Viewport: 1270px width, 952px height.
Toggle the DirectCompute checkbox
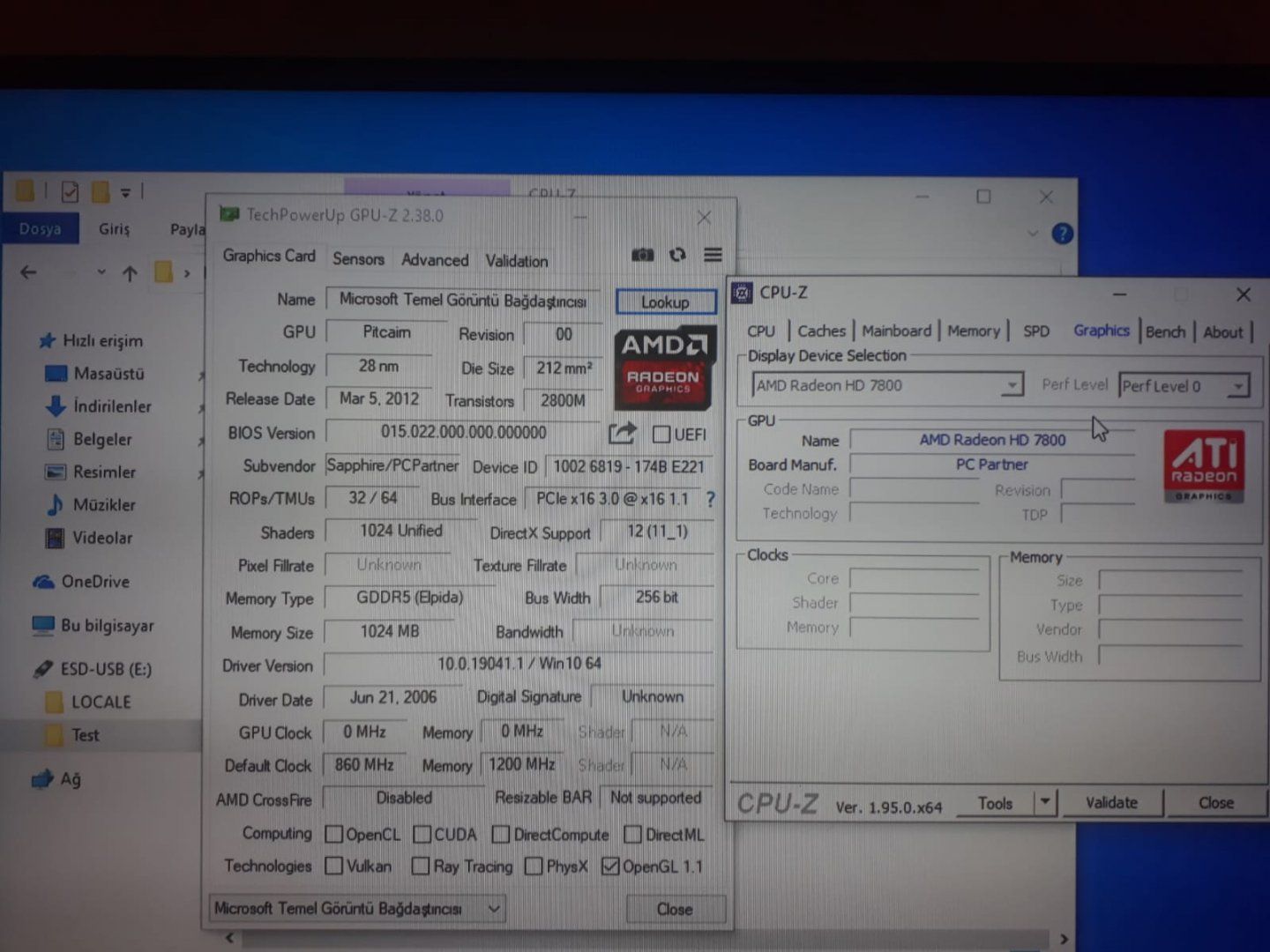pyautogui.click(x=501, y=834)
